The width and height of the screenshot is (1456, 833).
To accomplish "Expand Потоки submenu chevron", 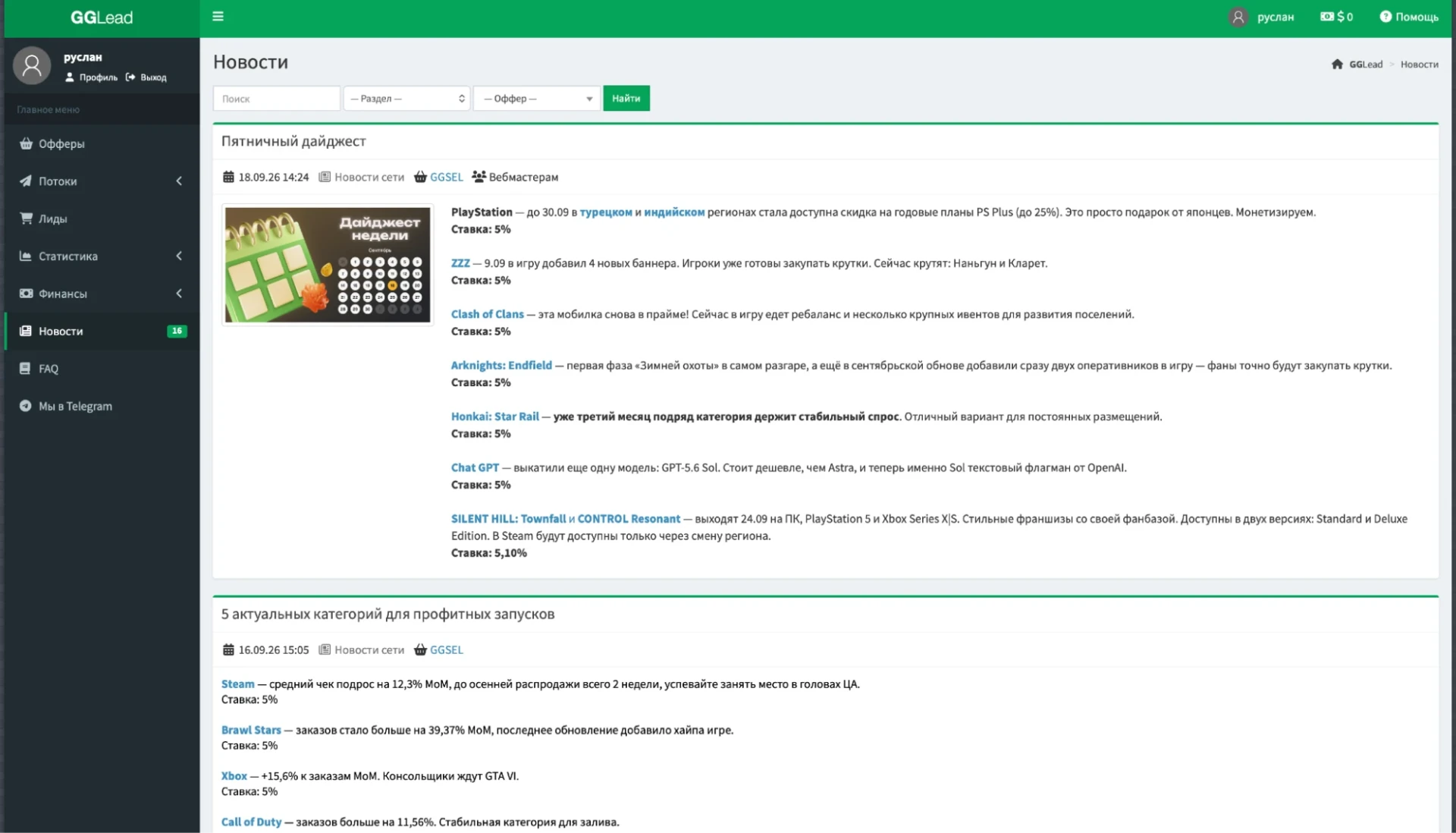I will click(179, 181).
